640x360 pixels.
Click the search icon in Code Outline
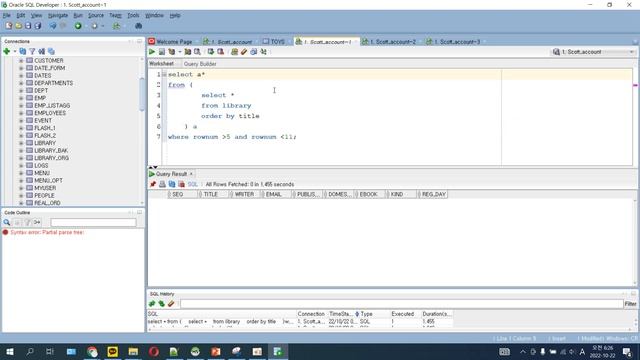coord(7,222)
